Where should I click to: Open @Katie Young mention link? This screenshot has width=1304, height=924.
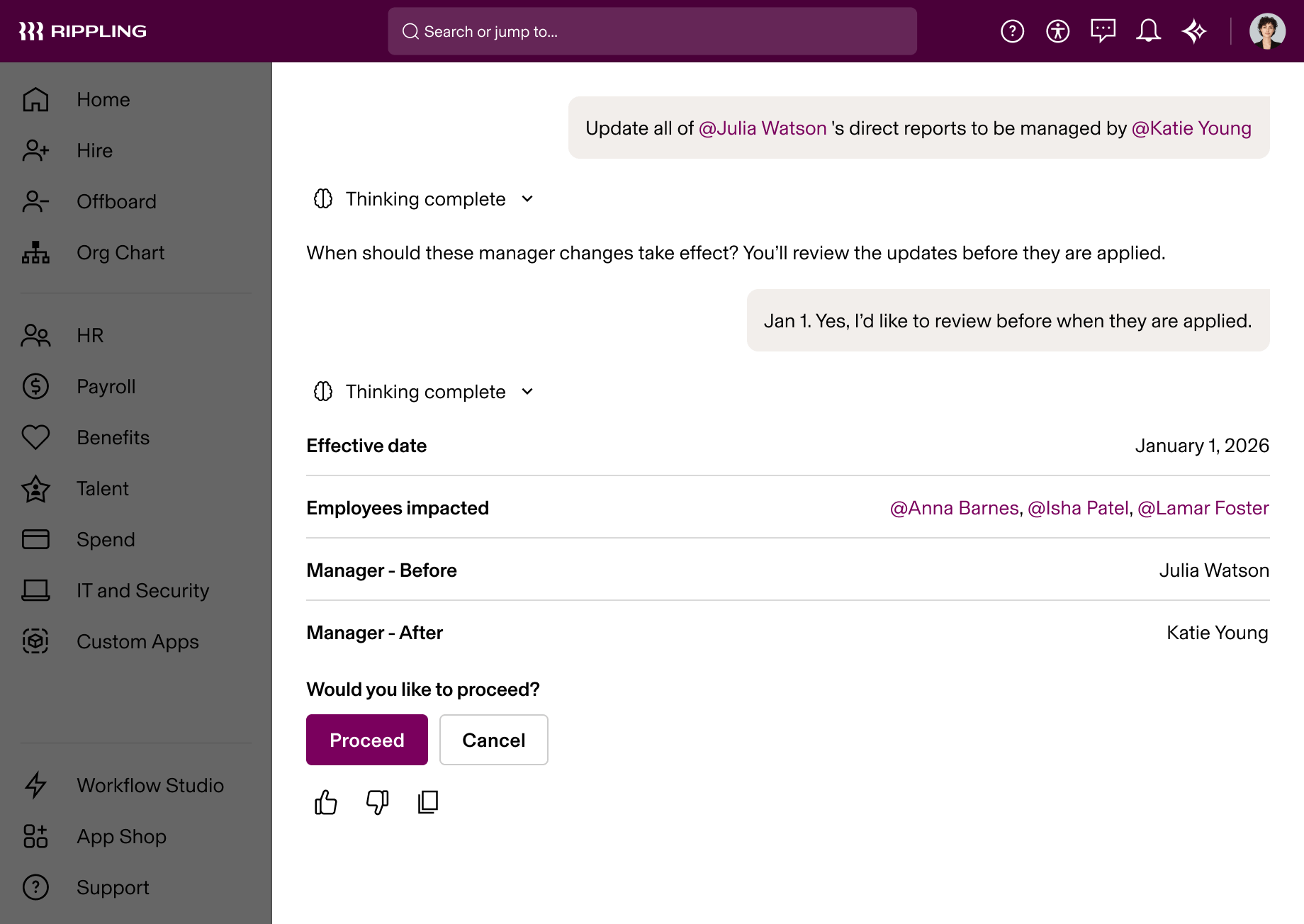coord(1191,128)
